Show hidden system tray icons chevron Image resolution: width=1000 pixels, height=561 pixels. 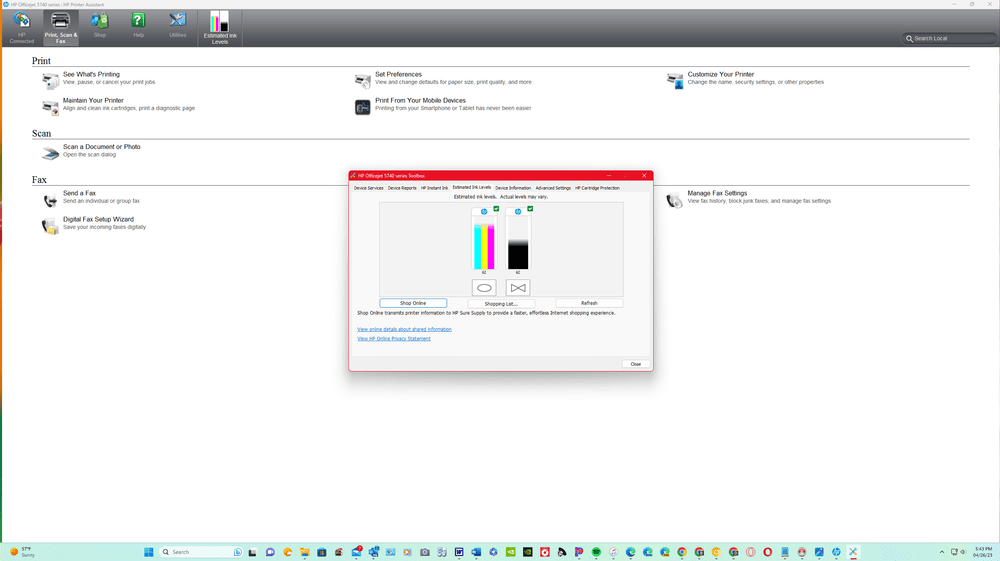coord(941,552)
